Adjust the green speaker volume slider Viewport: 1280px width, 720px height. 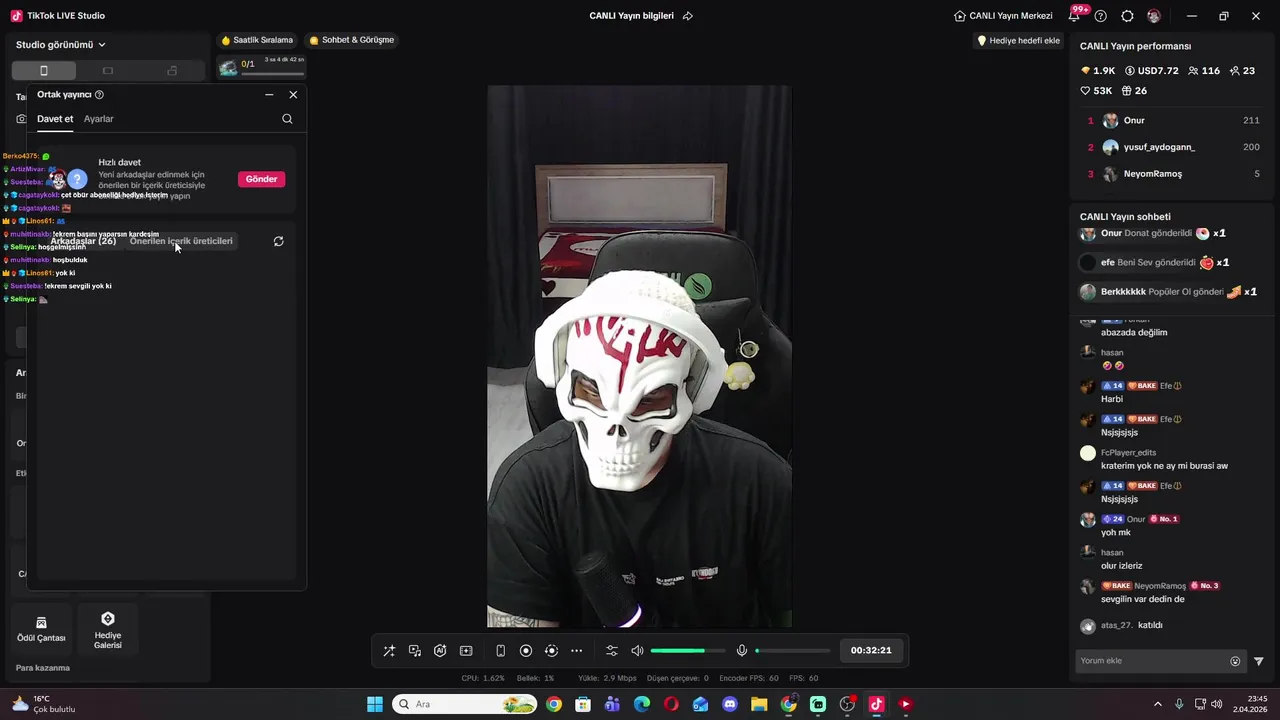tap(688, 651)
